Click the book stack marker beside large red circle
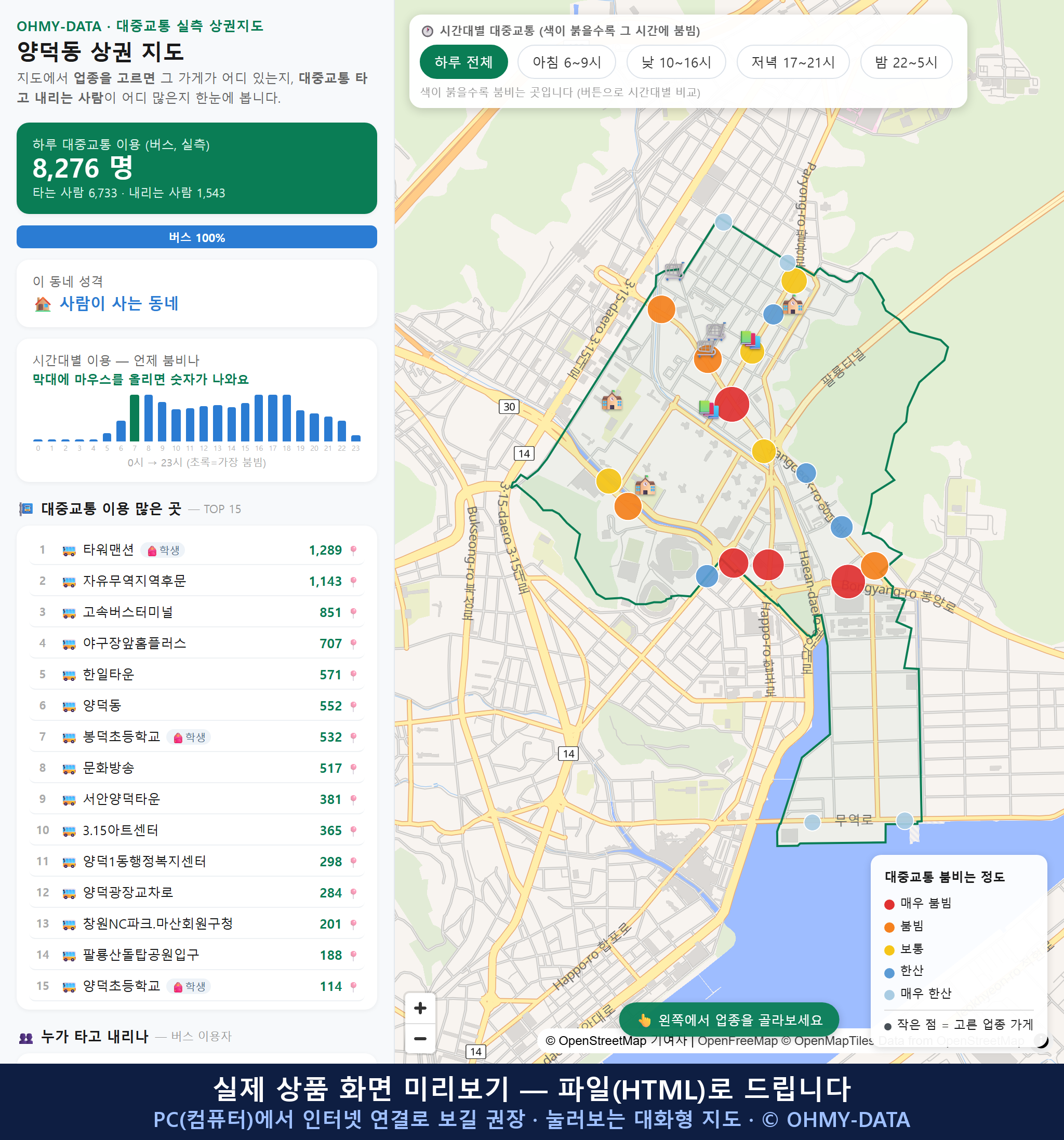The width and height of the screenshot is (1064, 1140). 709,408
